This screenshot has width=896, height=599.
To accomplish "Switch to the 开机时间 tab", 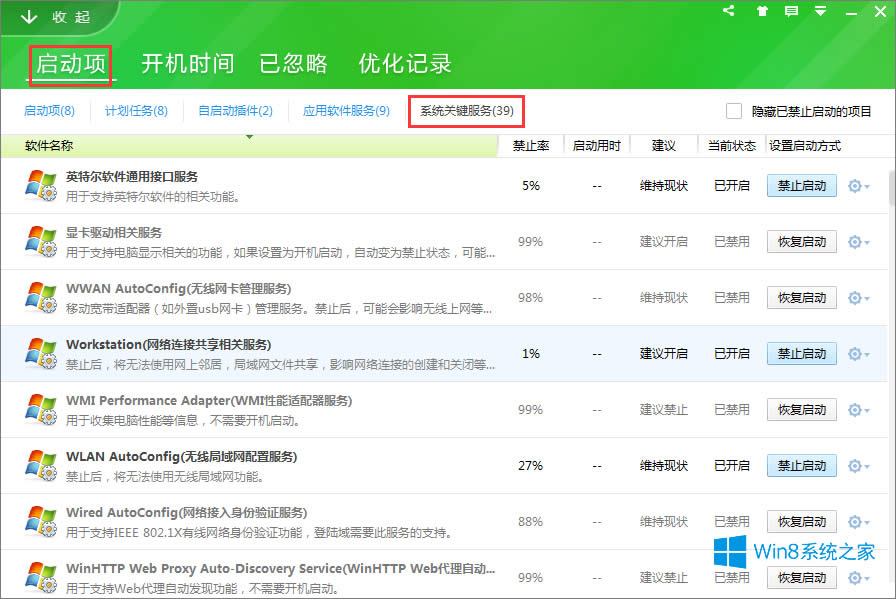I will [x=187, y=63].
